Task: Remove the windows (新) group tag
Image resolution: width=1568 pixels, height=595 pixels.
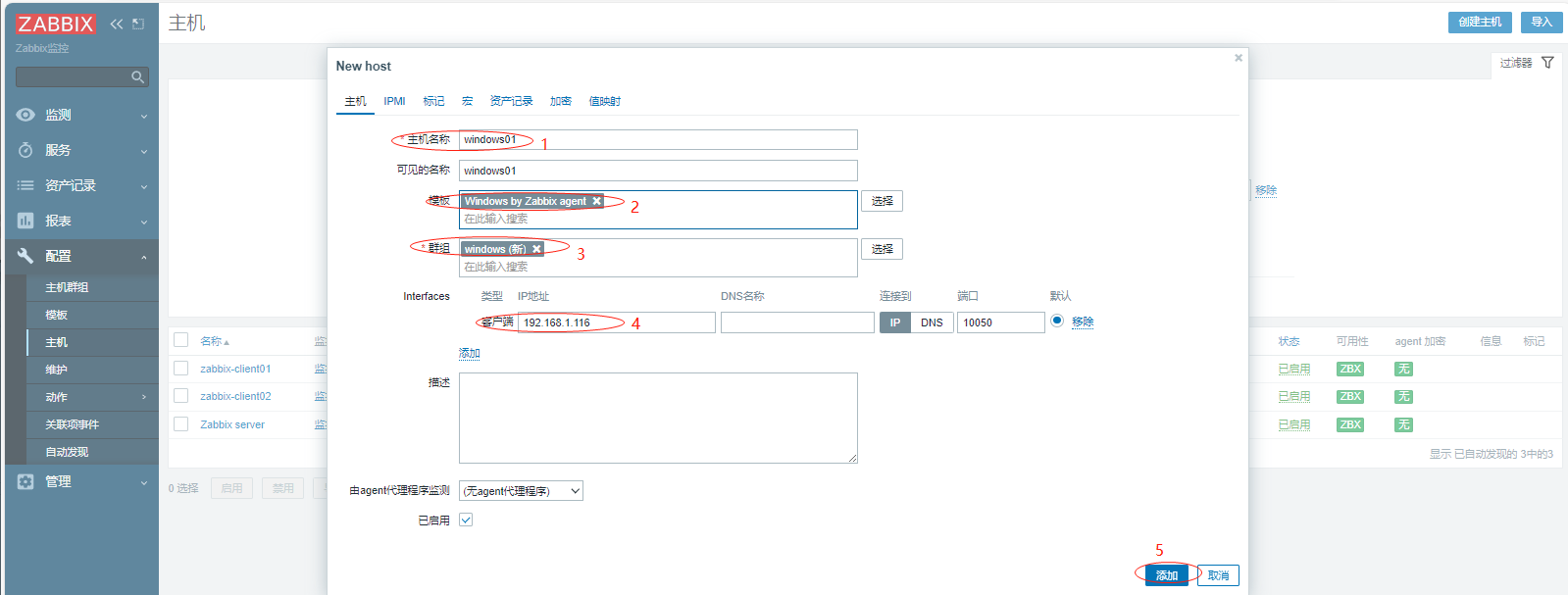Action: (x=536, y=249)
